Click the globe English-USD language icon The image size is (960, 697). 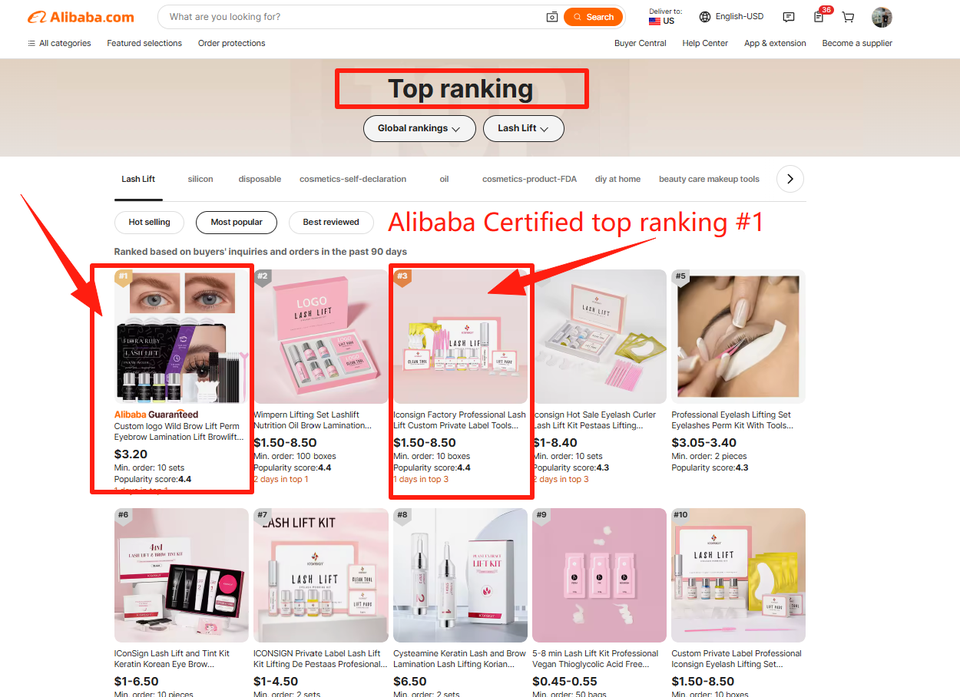(705, 17)
